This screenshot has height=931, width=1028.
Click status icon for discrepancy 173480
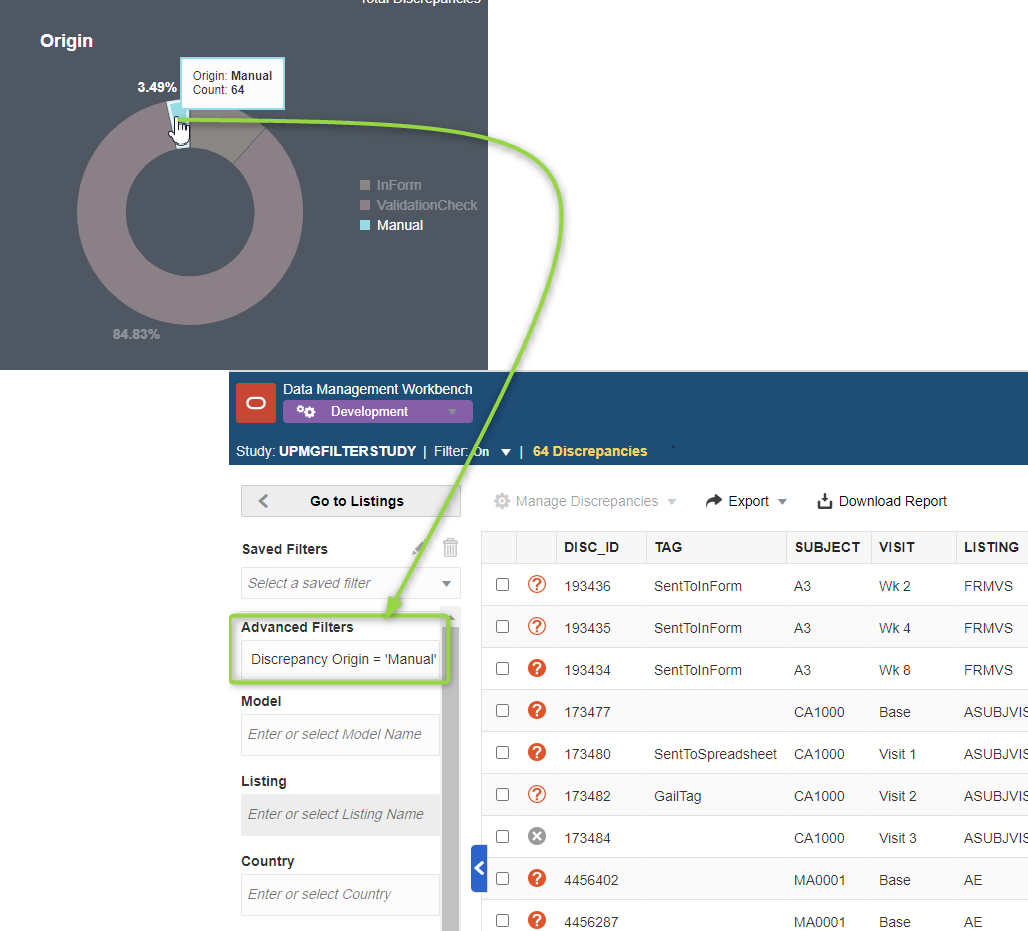(537, 752)
